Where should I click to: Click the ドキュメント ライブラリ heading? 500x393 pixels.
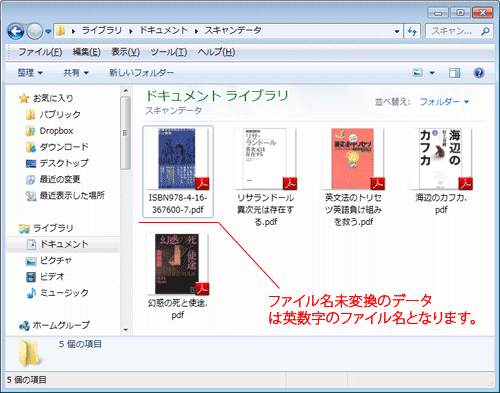pyautogui.click(x=217, y=96)
